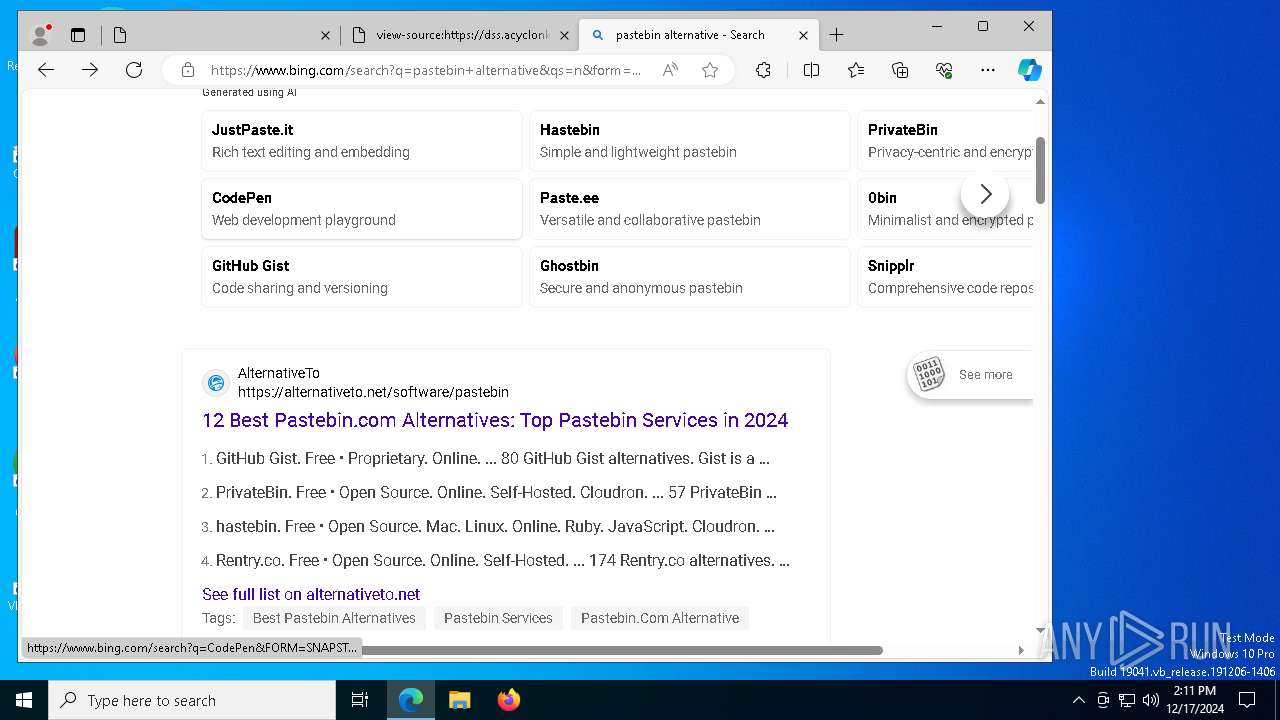Open the Copilot sidebar icon
1280x720 pixels.
(x=1030, y=70)
